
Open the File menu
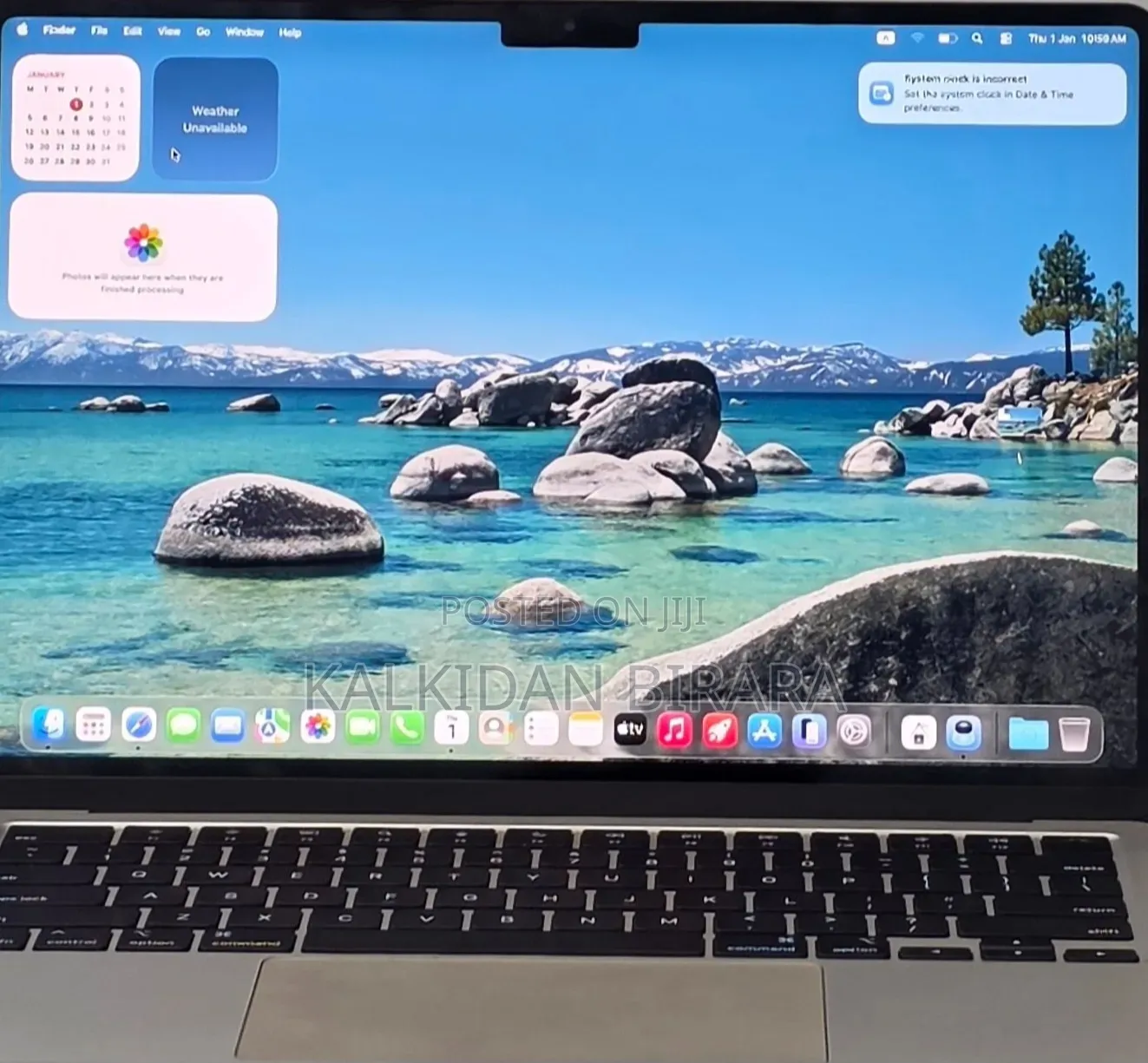[100, 30]
